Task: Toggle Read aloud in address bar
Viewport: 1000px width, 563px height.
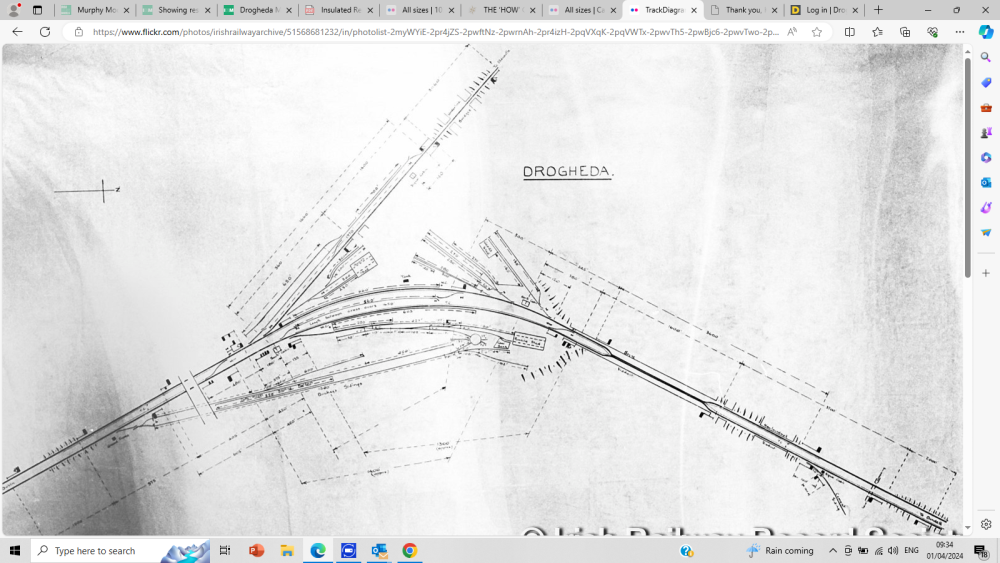Action: point(792,32)
